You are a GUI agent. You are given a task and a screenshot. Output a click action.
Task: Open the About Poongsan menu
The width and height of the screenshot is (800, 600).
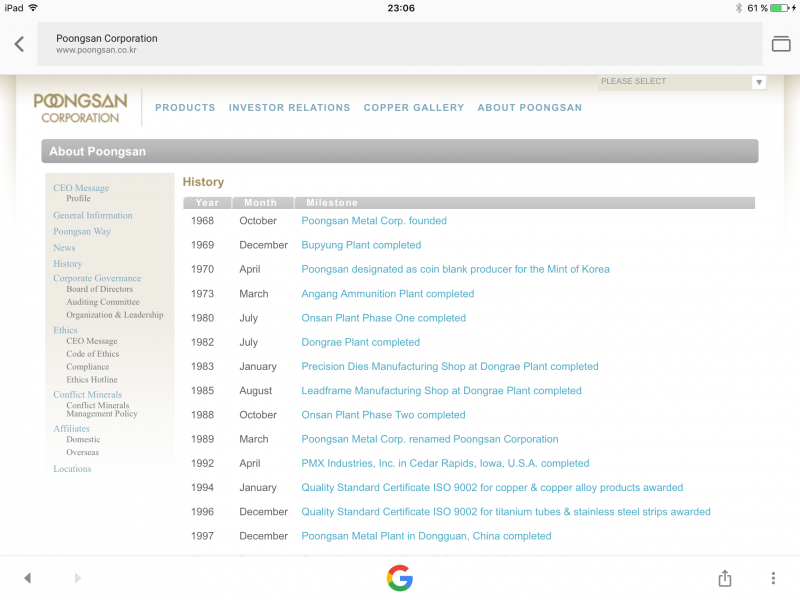click(529, 108)
